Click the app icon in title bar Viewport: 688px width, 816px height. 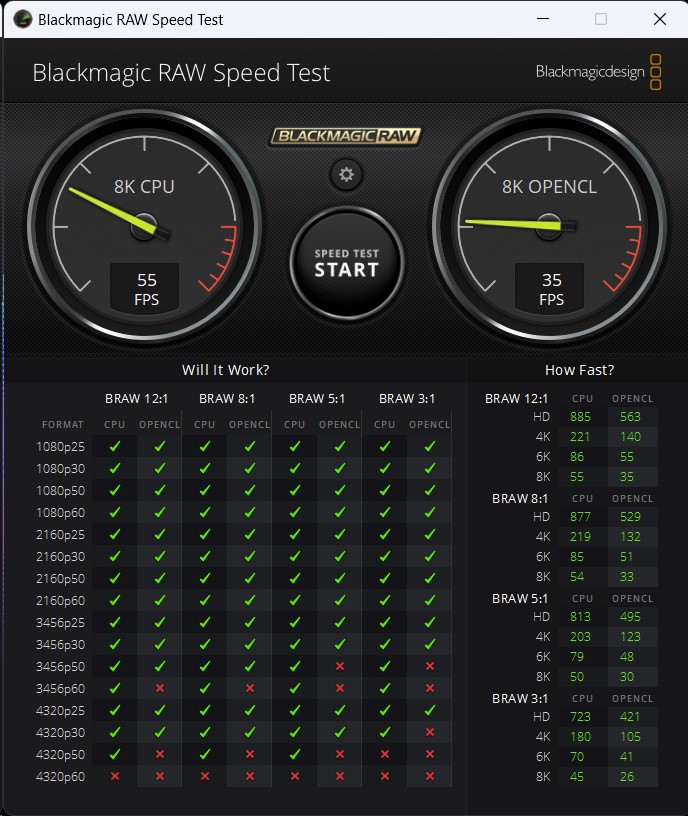(22, 19)
